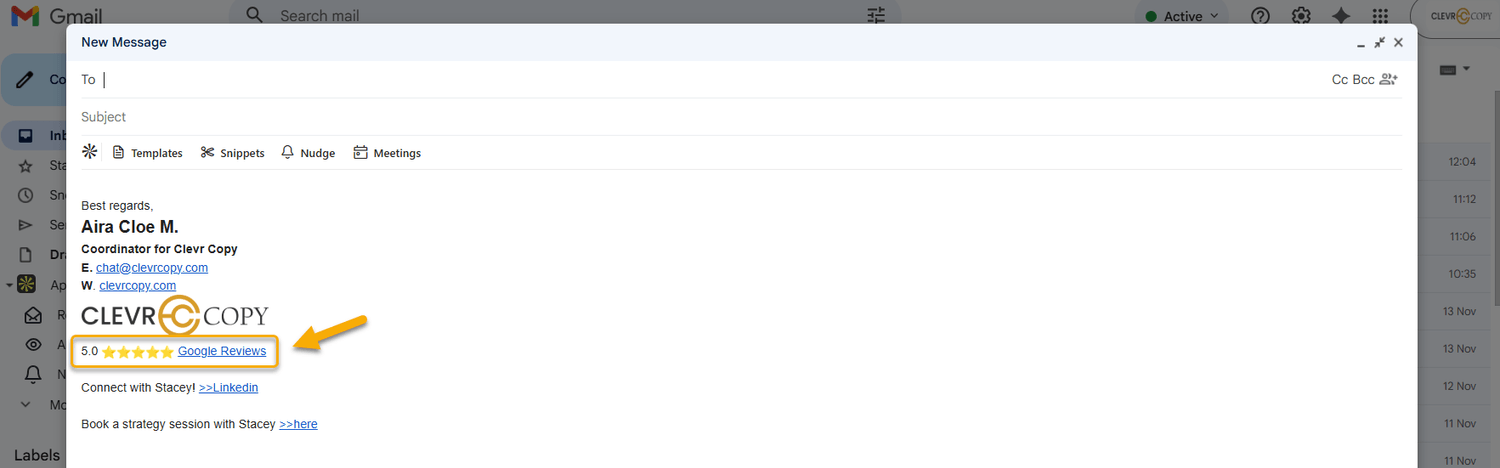Open the input tools keyboard dropdown
This screenshot has width=1500, height=468.
(1455, 69)
